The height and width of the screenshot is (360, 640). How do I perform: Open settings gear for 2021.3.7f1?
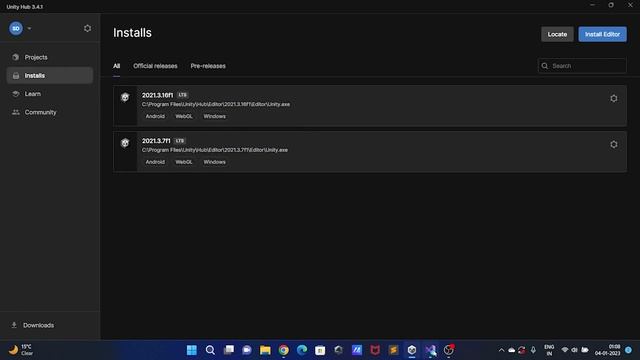[613, 144]
